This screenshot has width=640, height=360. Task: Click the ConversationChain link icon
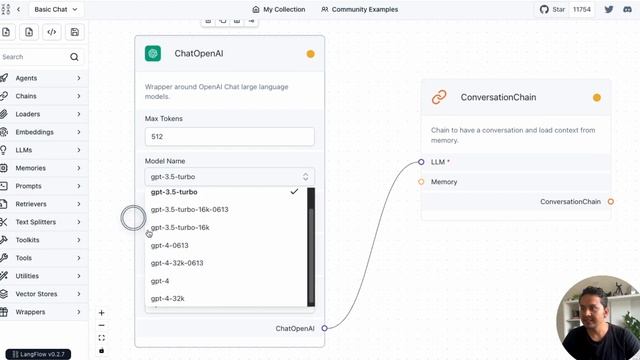tap(439, 97)
